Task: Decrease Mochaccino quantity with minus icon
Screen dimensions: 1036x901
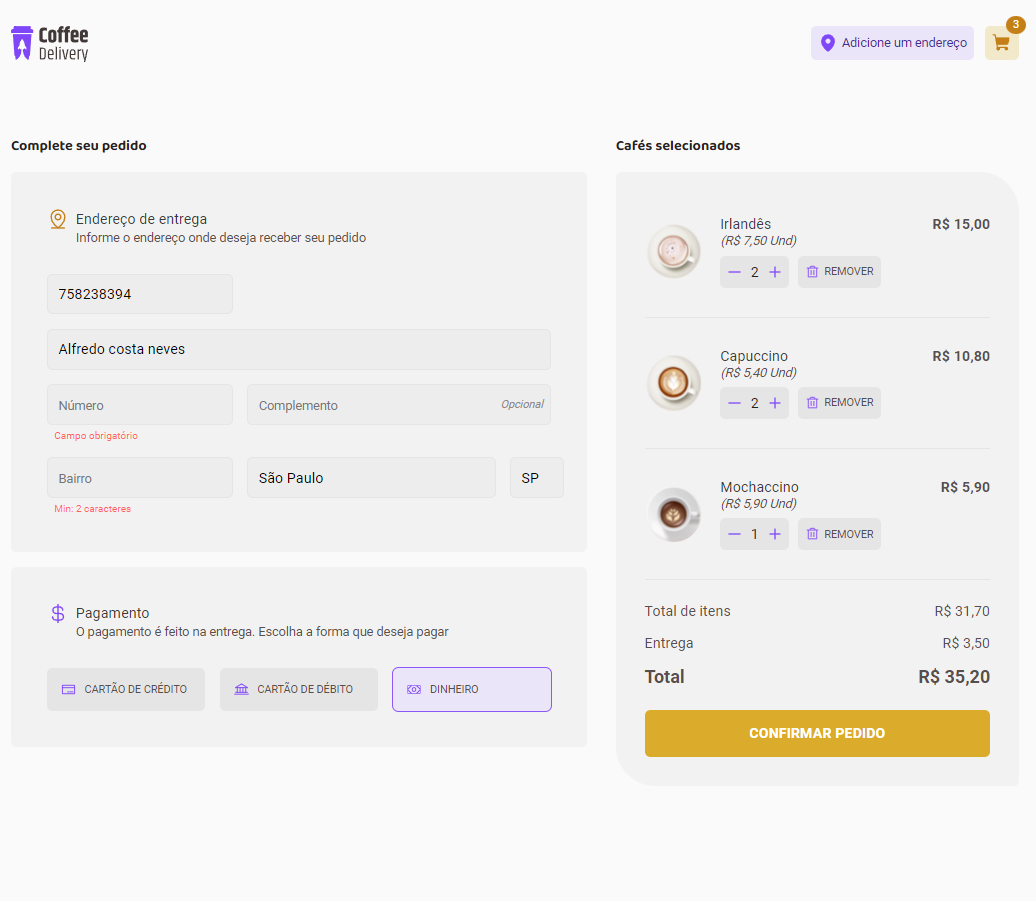Action: tap(734, 534)
